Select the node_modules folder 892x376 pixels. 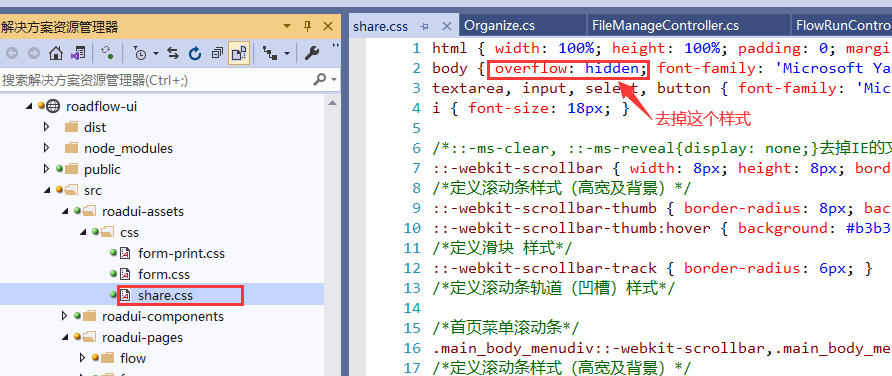(129, 148)
